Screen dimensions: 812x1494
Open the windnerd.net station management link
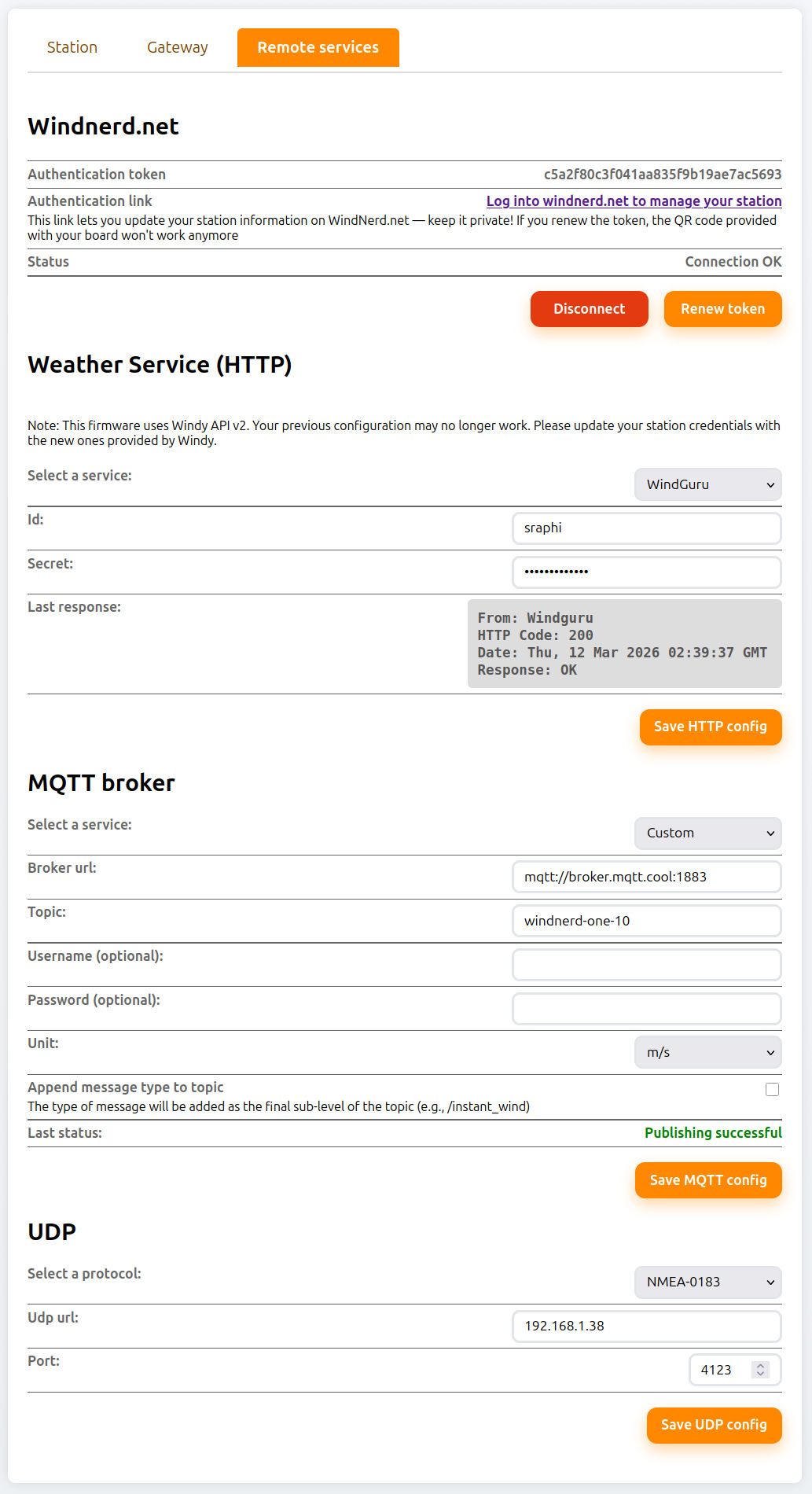[634, 201]
